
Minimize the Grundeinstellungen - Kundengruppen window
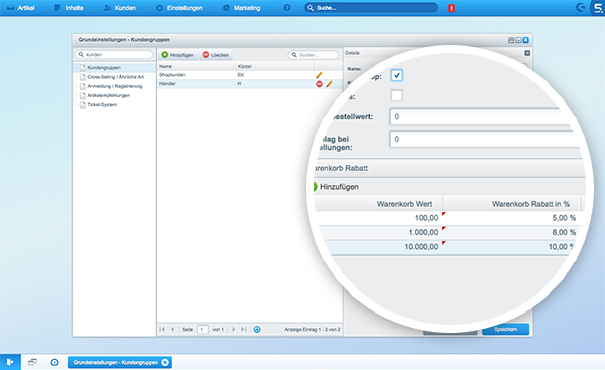point(511,40)
